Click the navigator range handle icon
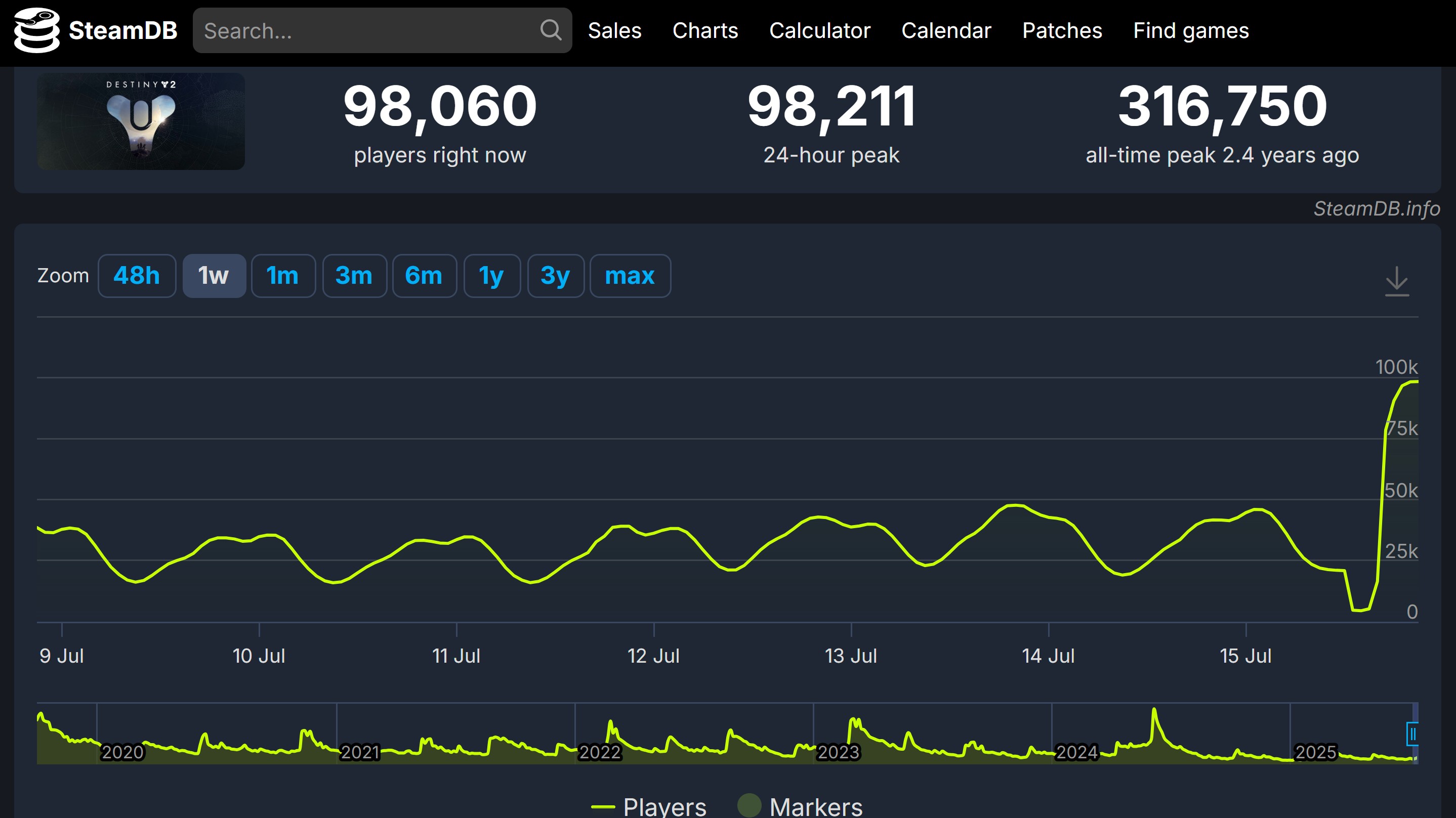1456x818 pixels. (x=1412, y=734)
